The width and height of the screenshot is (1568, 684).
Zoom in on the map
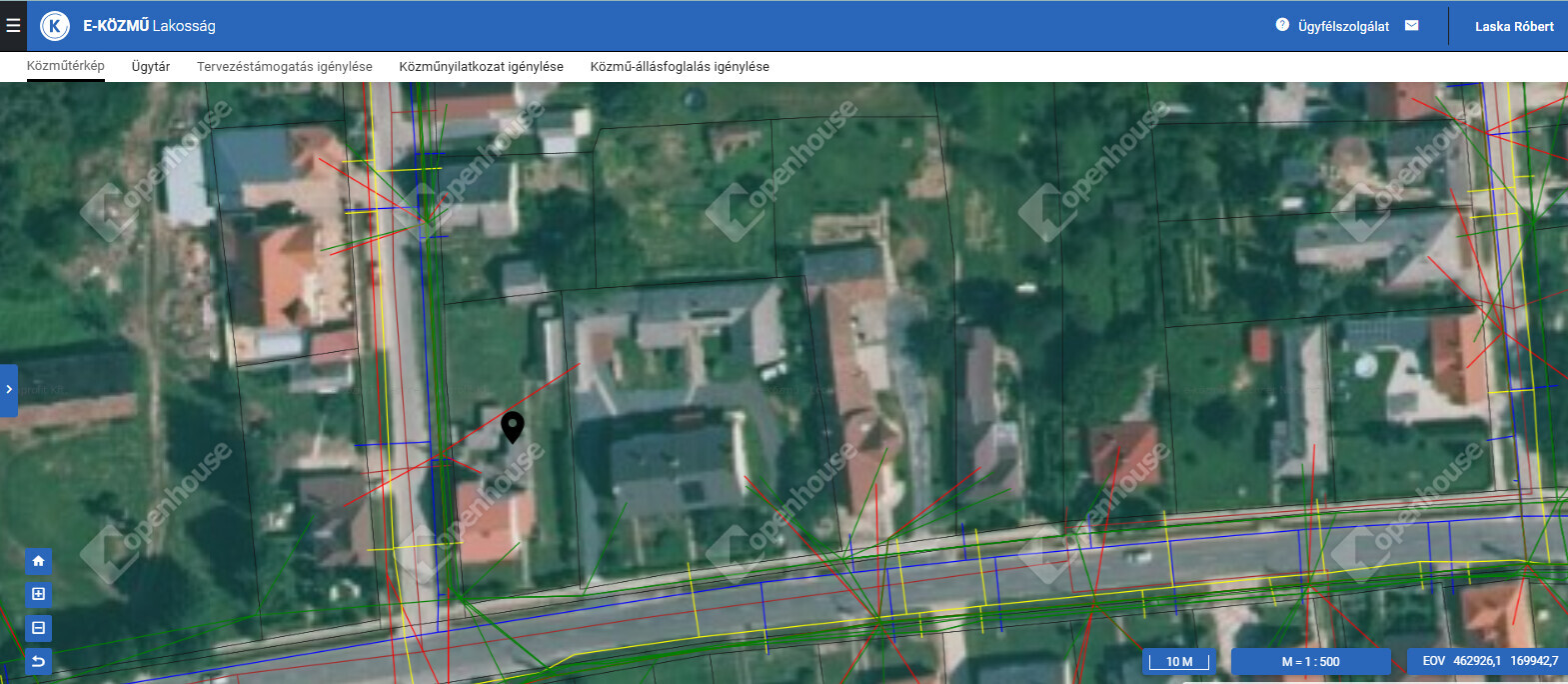point(38,594)
